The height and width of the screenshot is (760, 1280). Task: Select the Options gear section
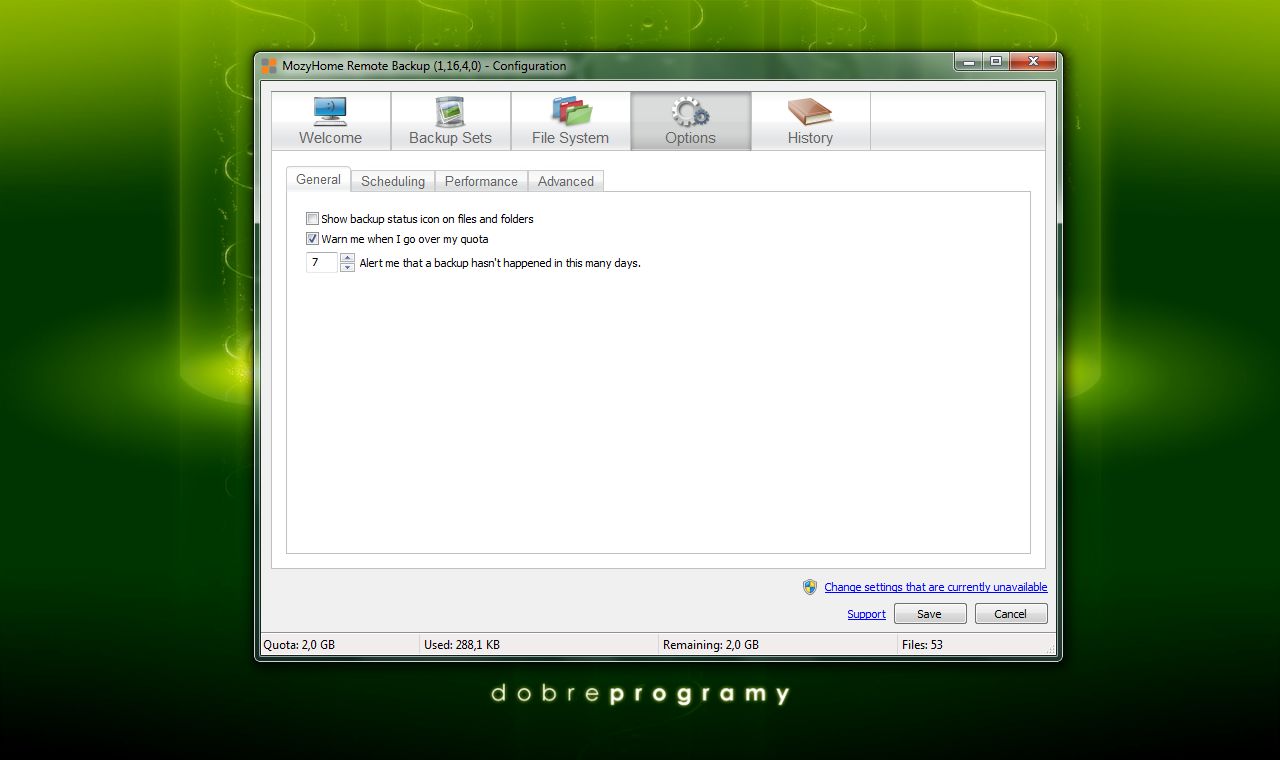(x=691, y=121)
